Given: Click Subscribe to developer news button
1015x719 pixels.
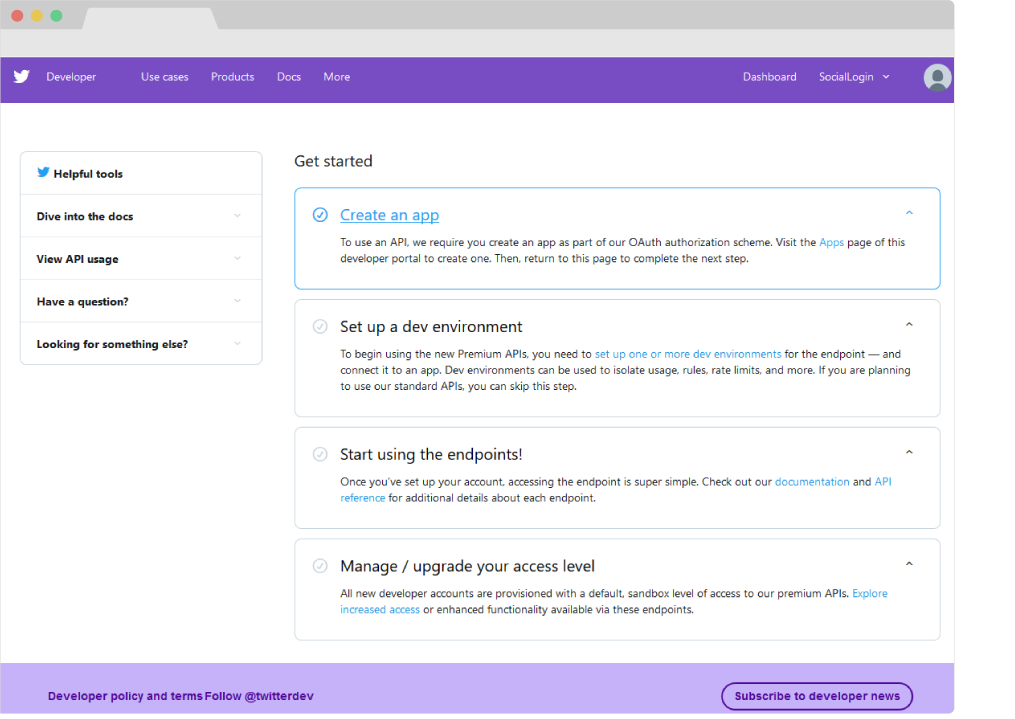Looking at the screenshot, I should pyautogui.click(x=816, y=696).
